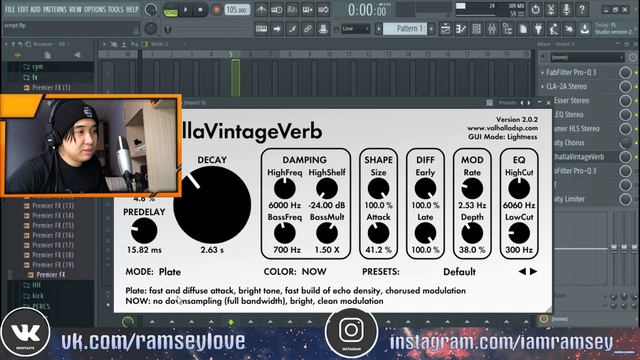The height and width of the screenshot is (360, 640).
Task: Click the main volume knob
Action: (x=151, y=9)
